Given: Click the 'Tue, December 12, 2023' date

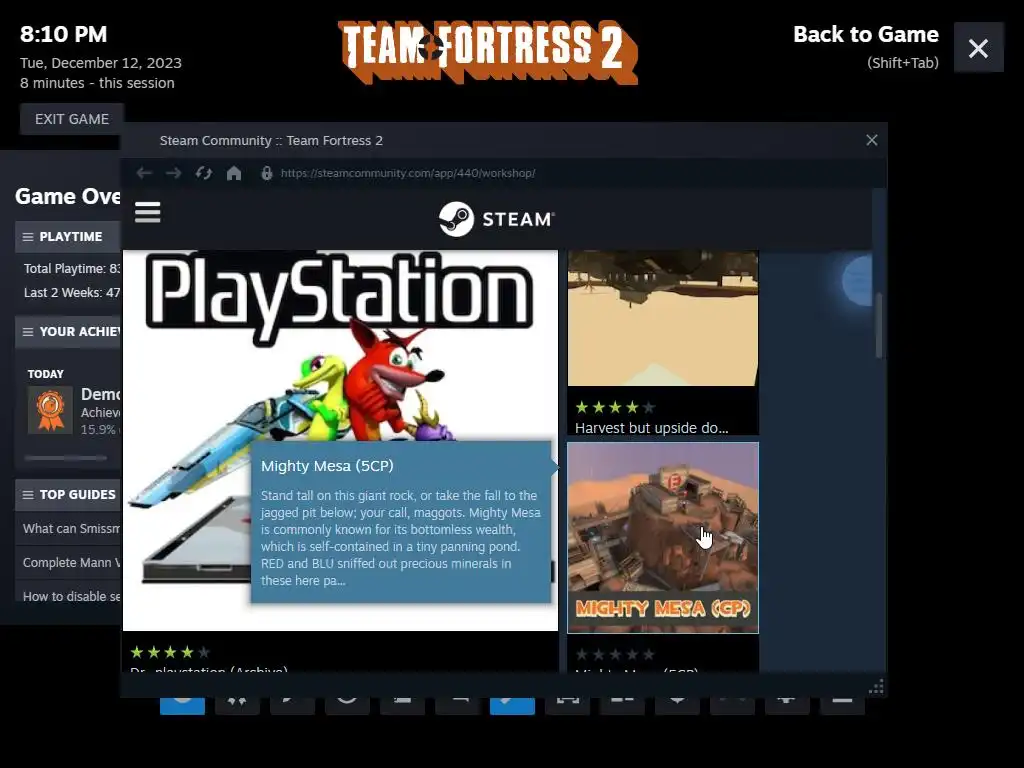Looking at the screenshot, I should (101, 63).
